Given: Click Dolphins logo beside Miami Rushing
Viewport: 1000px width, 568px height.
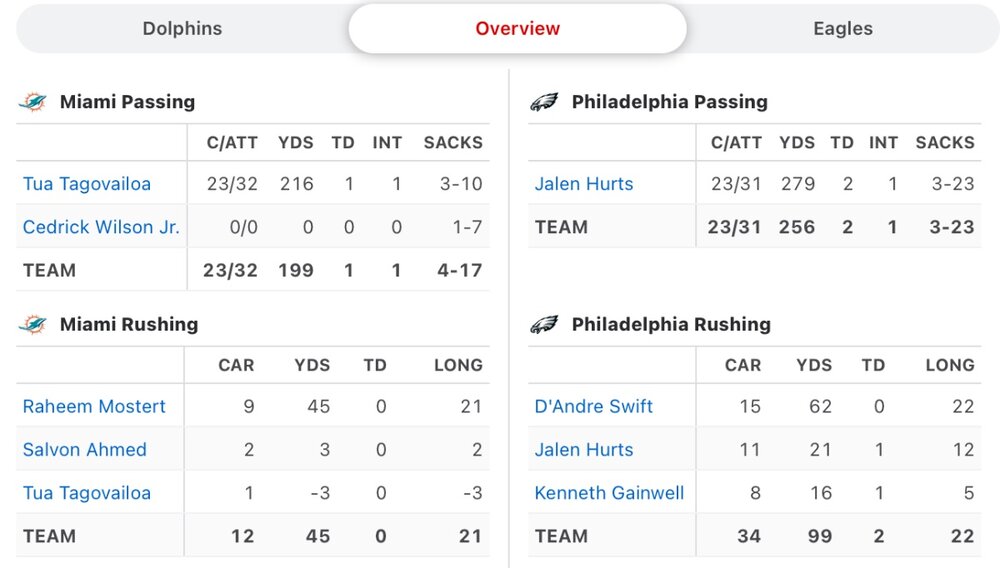Looking at the screenshot, I should click(33, 324).
